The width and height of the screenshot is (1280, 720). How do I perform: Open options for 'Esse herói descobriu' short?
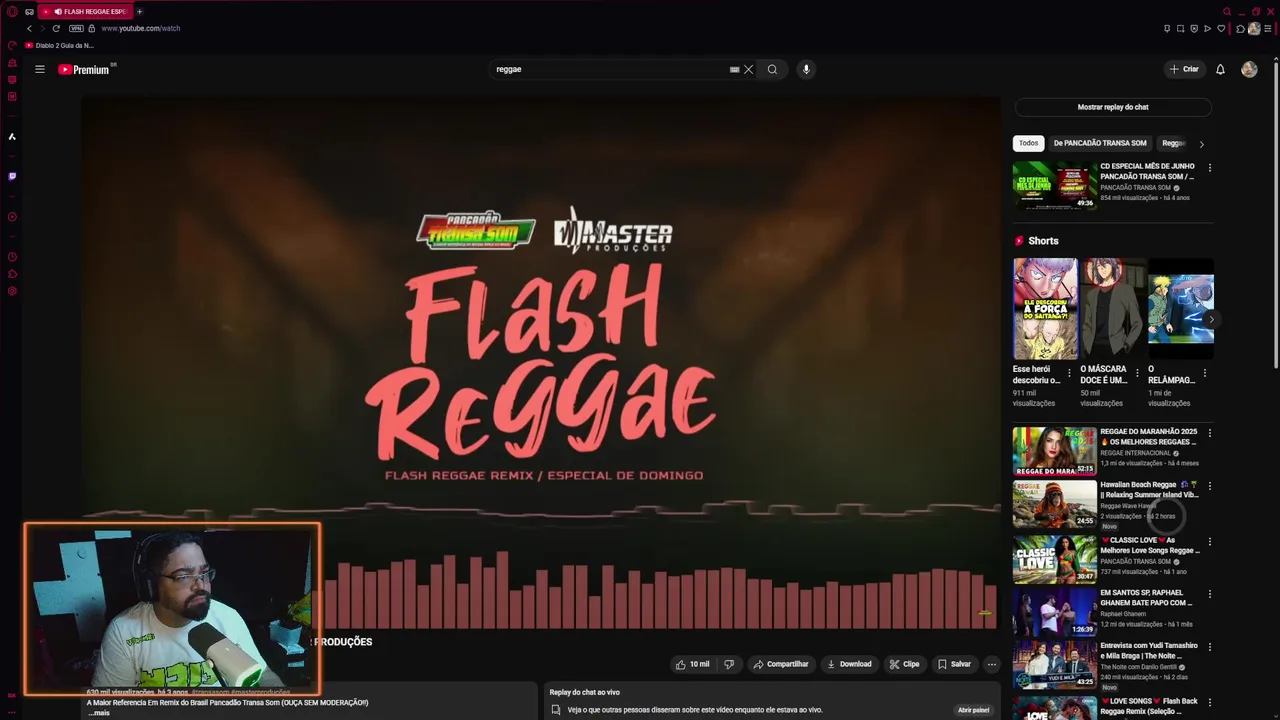1069,373
